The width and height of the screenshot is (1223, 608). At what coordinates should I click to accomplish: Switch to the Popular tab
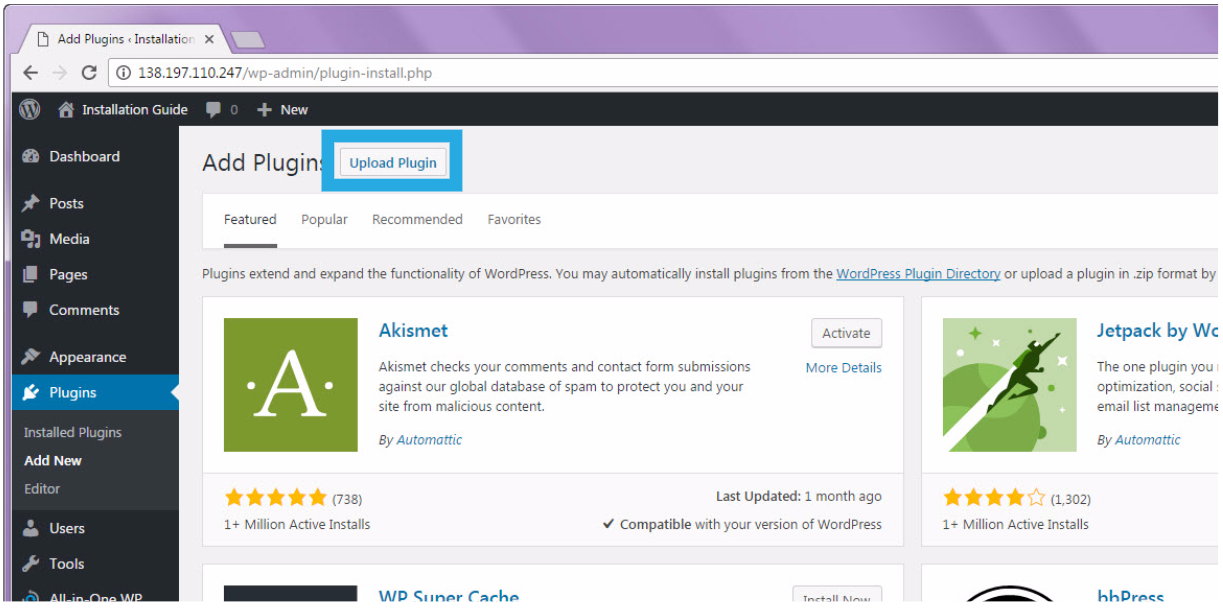pyautogui.click(x=324, y=220)
